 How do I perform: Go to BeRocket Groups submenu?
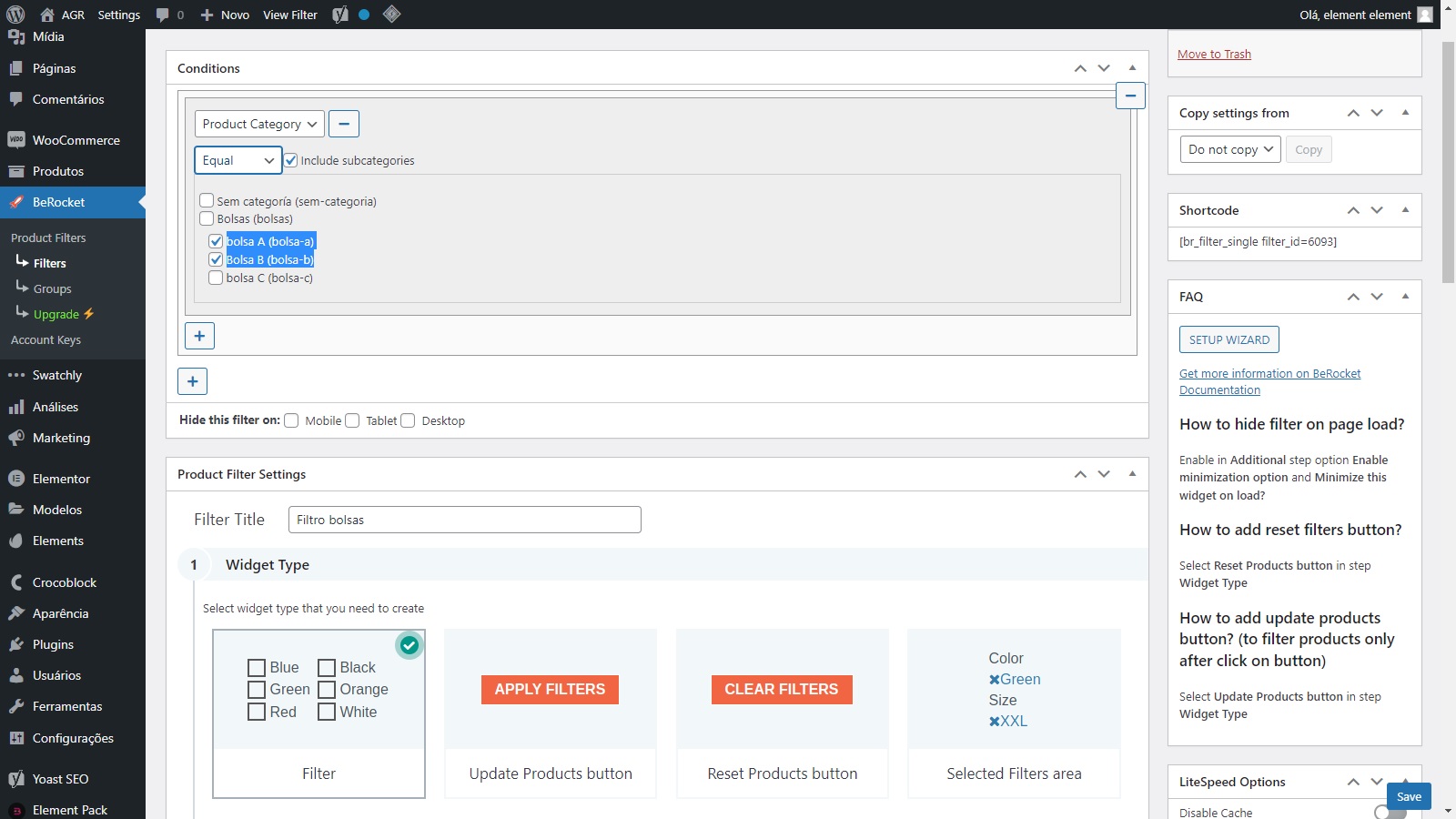pos(53,288)
